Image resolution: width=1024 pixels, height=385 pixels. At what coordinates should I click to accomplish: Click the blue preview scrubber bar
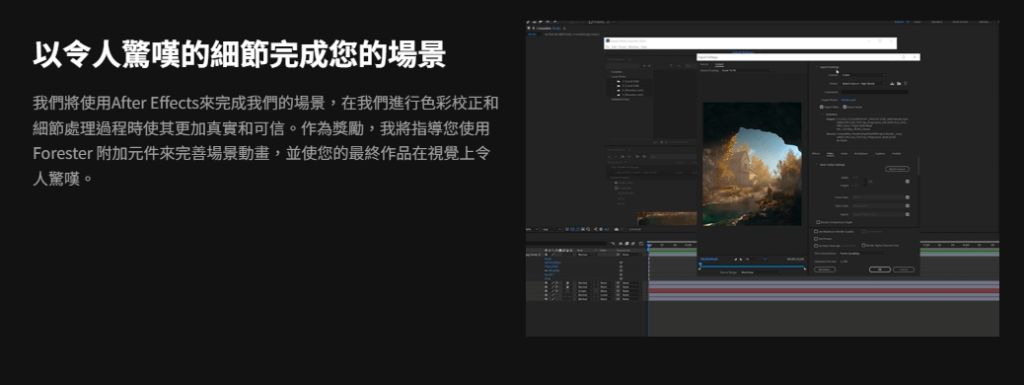(752, 266)
